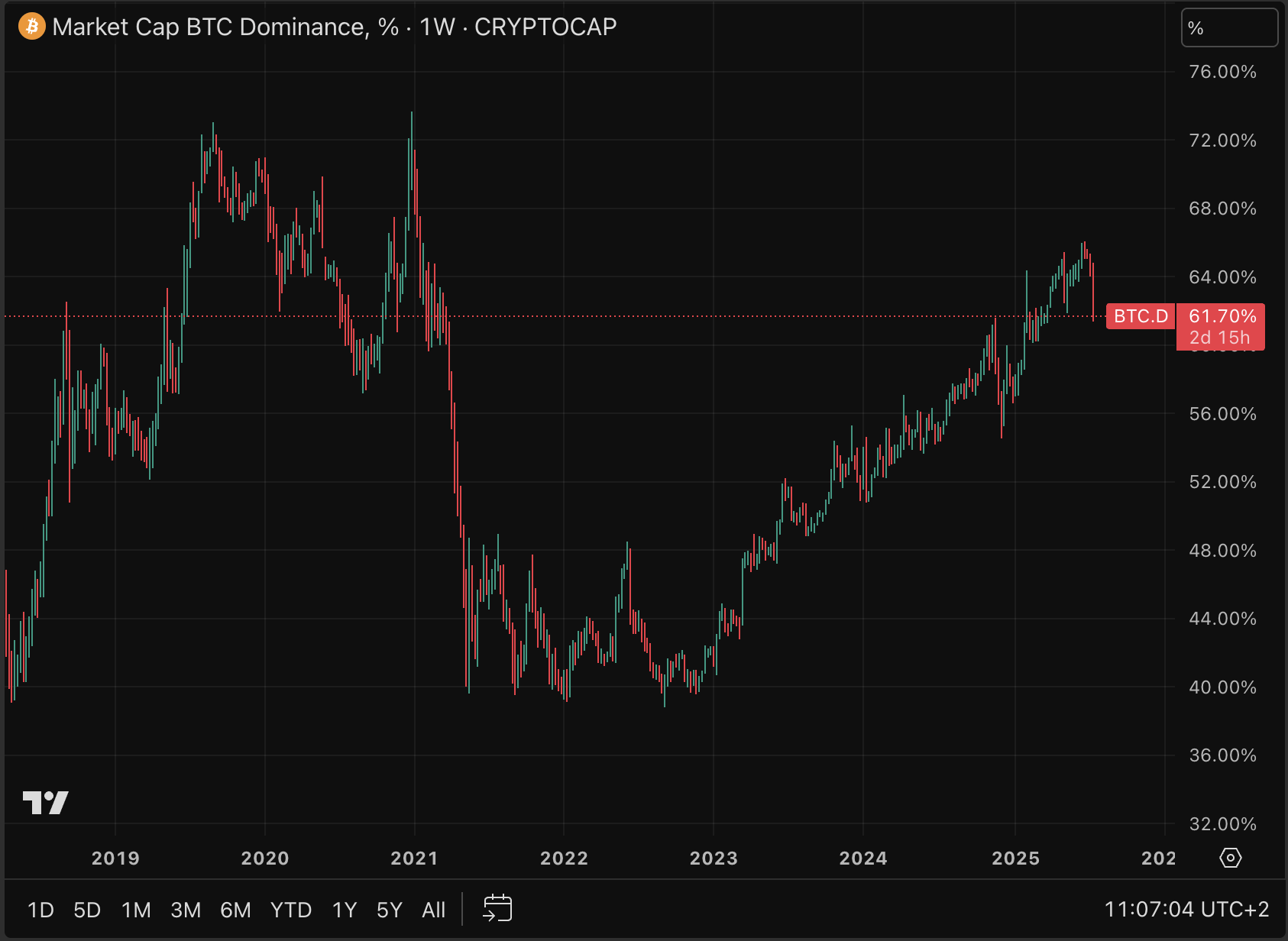Screen dimensions: 1288x941
Task: Select the 6M range
Action: pos(235,910)
